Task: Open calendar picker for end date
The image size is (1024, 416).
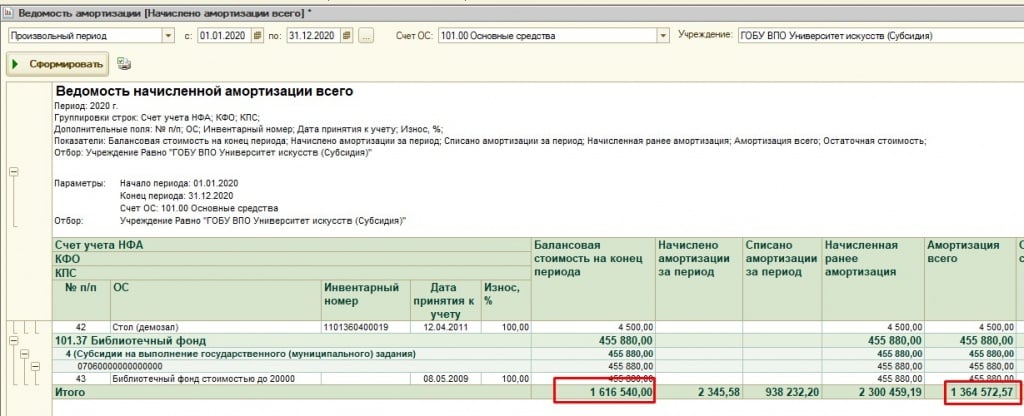Action: [345, 35]
